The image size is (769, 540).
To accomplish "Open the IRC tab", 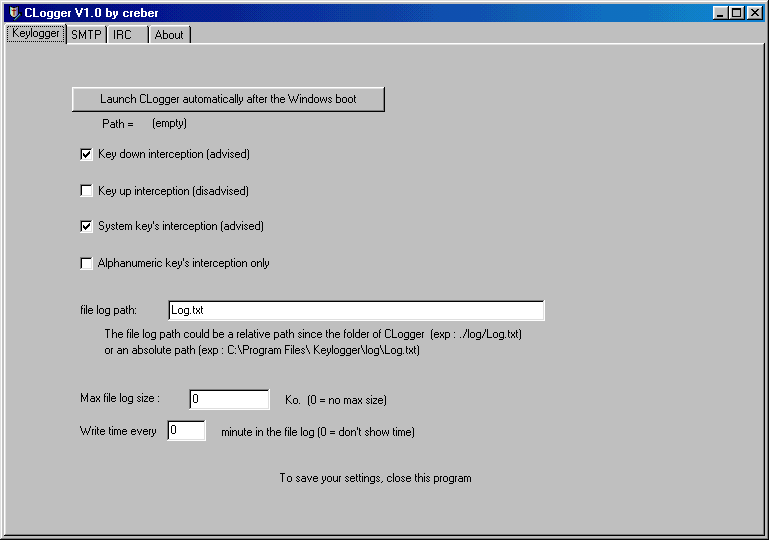I will [x=122, y=34].
